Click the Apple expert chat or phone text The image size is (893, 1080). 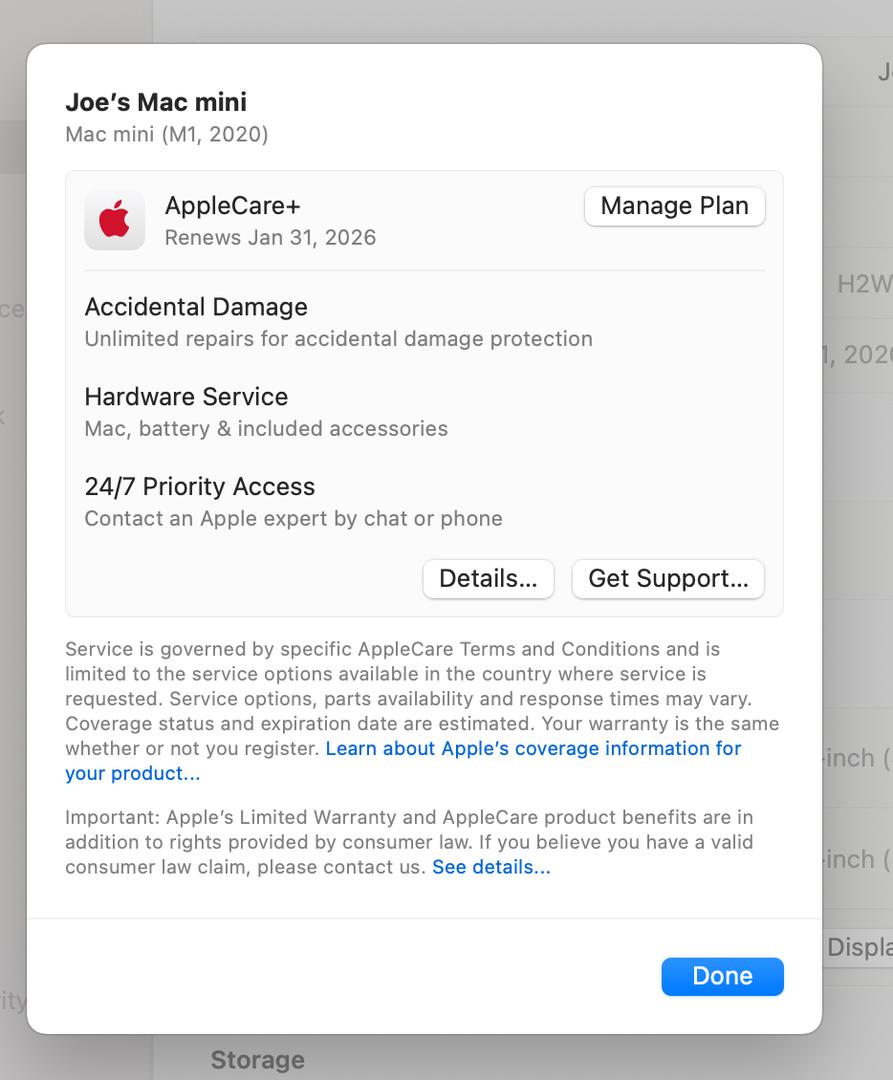[293, 518]
